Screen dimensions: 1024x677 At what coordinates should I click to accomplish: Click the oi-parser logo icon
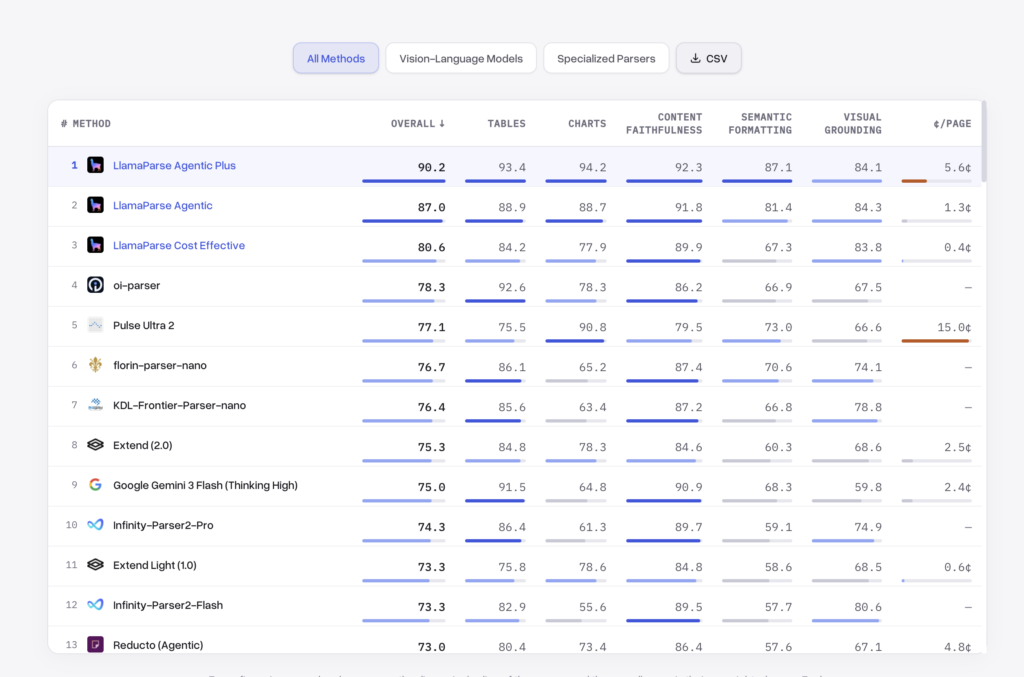(95, 285)
